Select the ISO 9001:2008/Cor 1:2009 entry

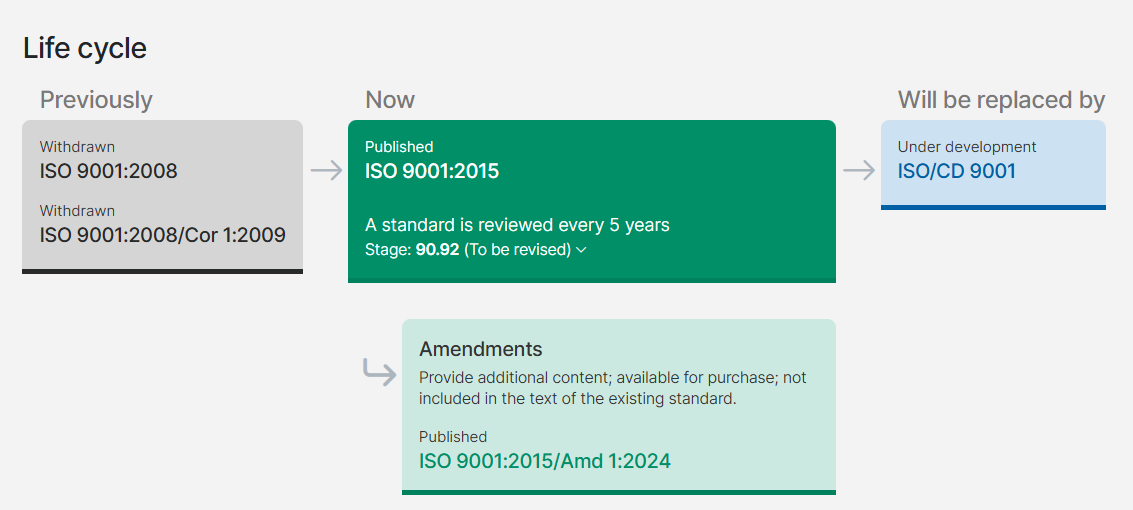[163, 235]
